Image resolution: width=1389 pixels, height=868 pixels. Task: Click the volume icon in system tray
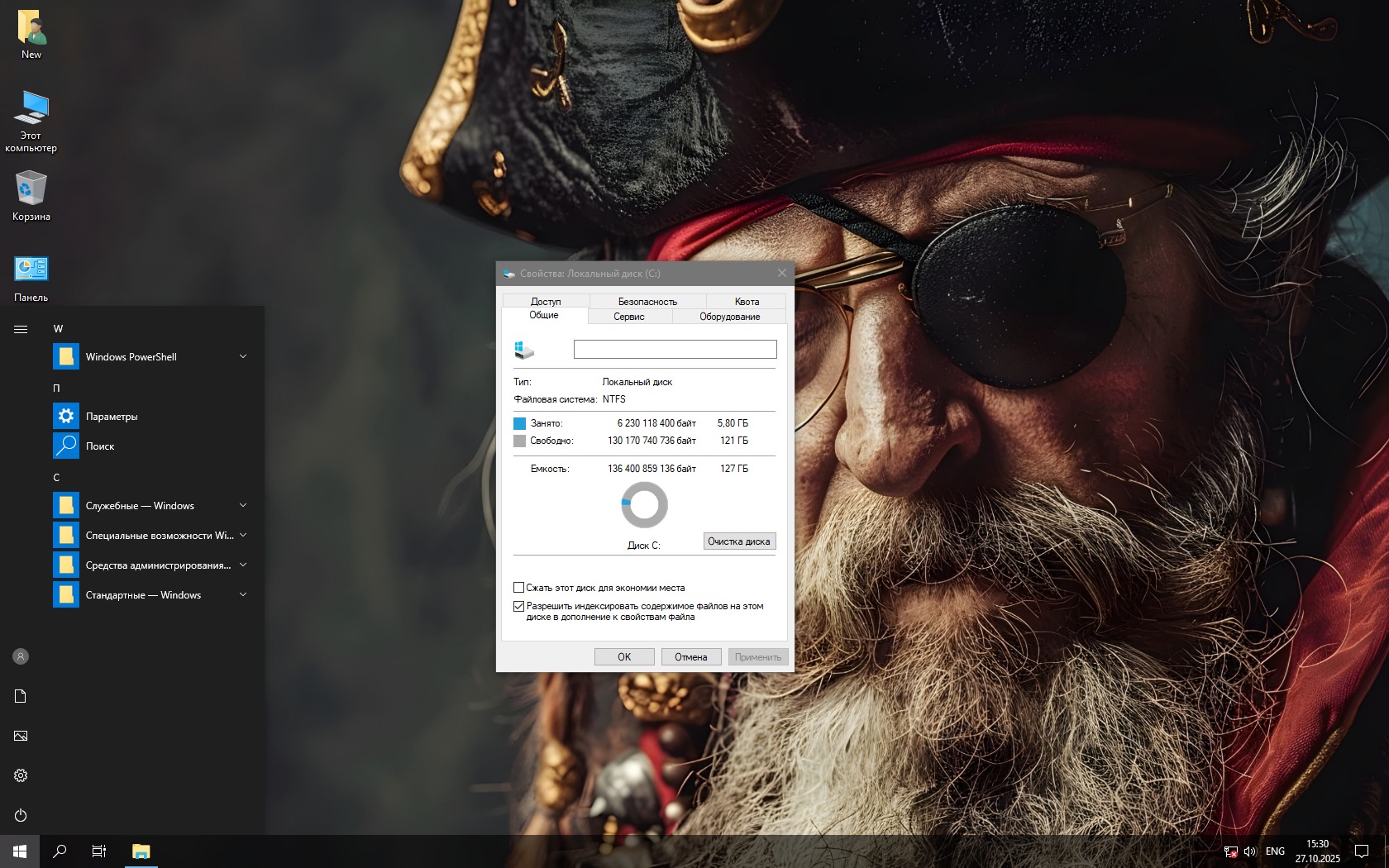tap(1249, 851)
